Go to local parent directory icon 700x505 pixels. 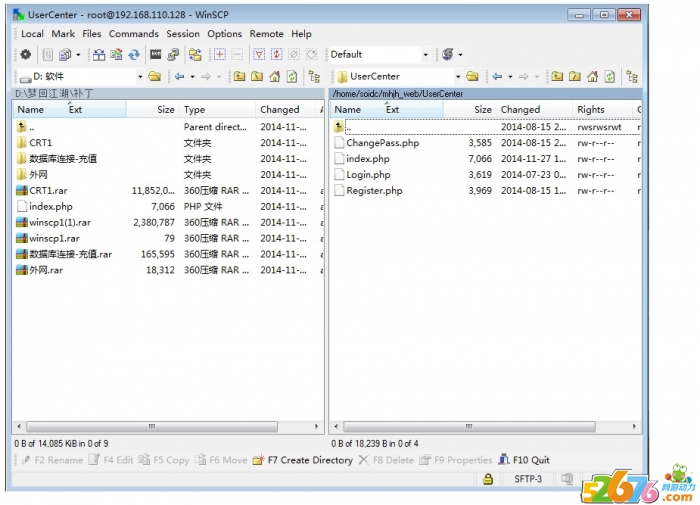(240, 76)
